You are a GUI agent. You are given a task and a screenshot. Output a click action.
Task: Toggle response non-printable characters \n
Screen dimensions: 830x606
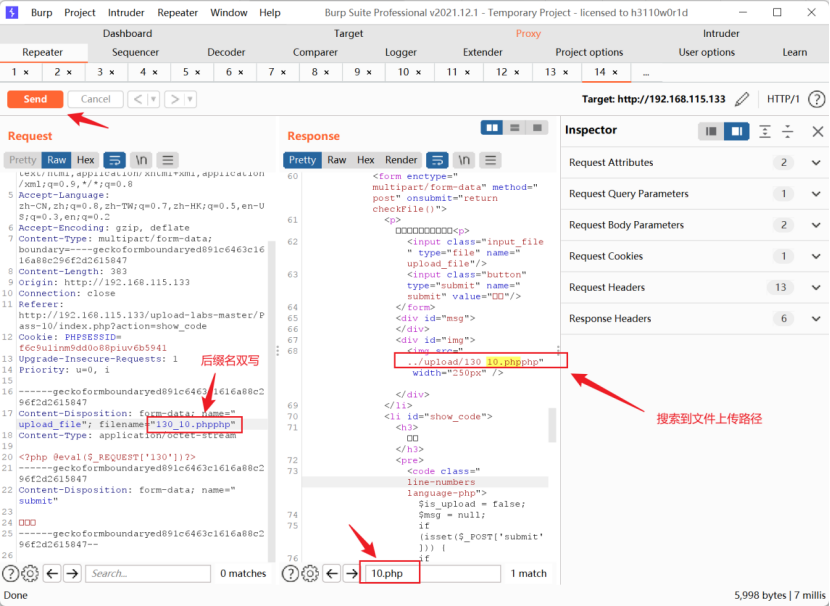coord(464,160)
